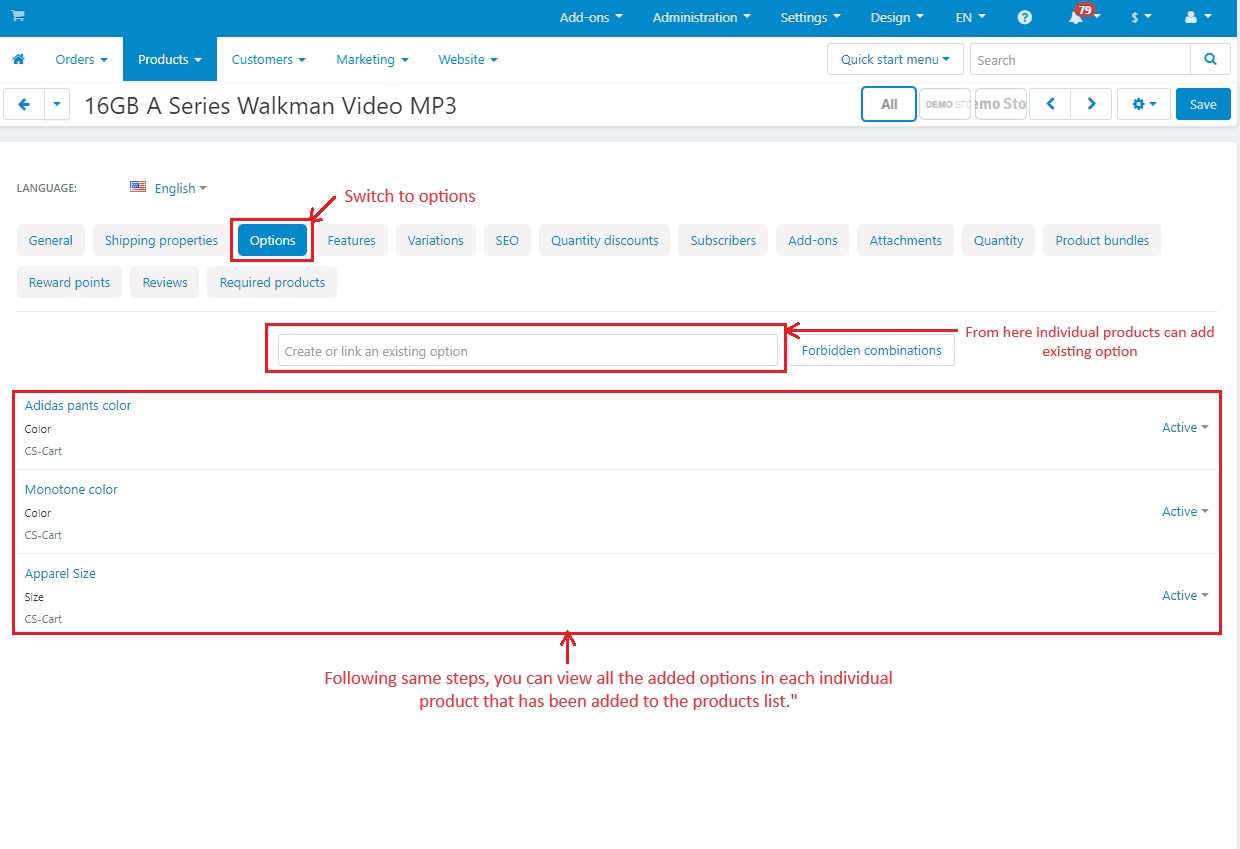This screenshot has height=849, width=1240.
Task: Select the first Demo Store logo button
Action: (x=945, y=104)
